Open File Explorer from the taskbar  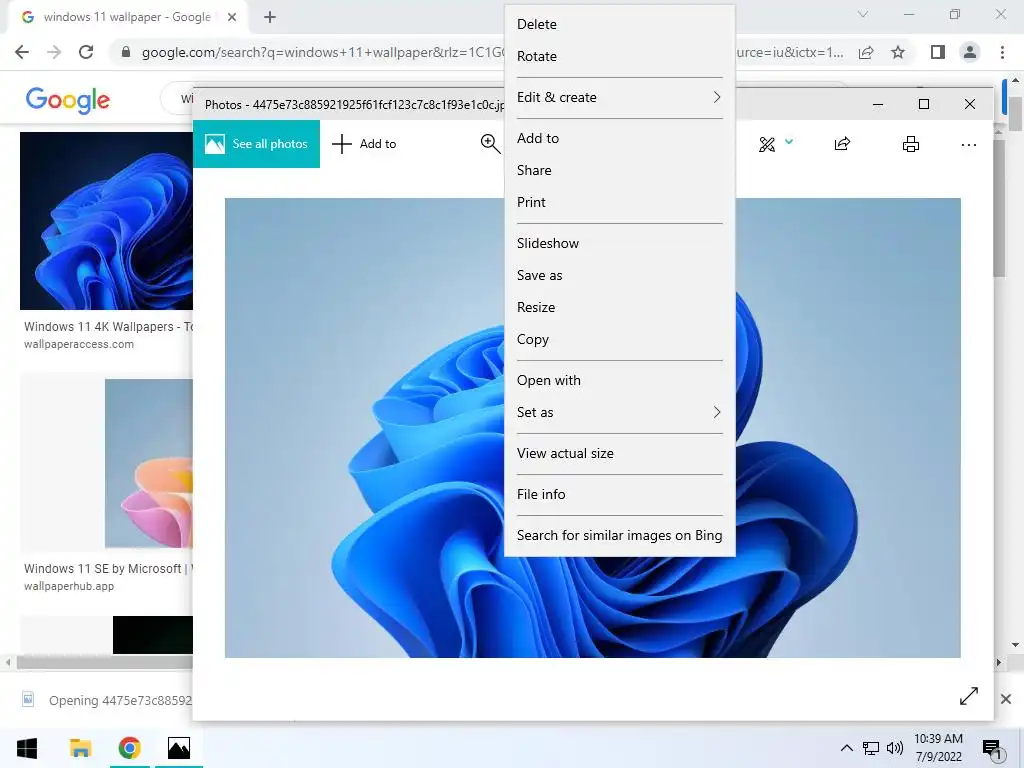click(x=80, y=748)
